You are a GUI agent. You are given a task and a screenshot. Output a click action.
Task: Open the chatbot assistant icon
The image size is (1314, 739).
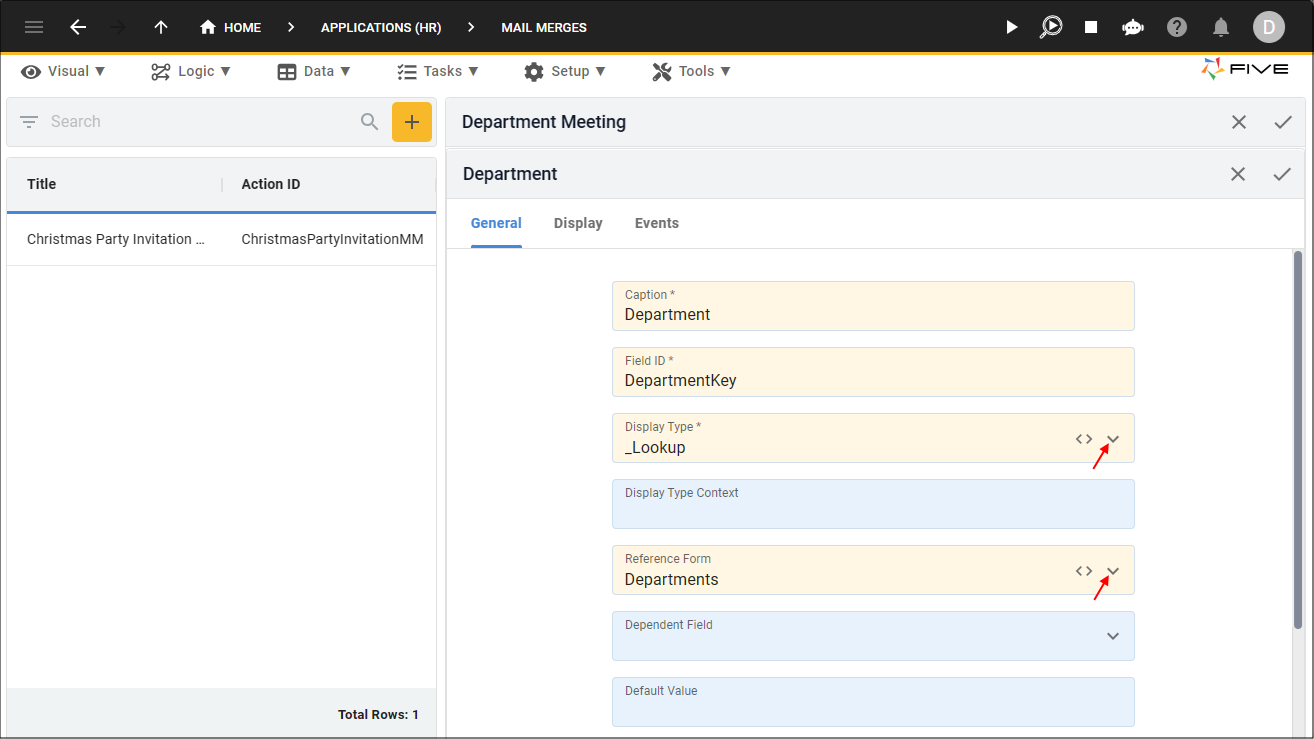point(1133,27)
